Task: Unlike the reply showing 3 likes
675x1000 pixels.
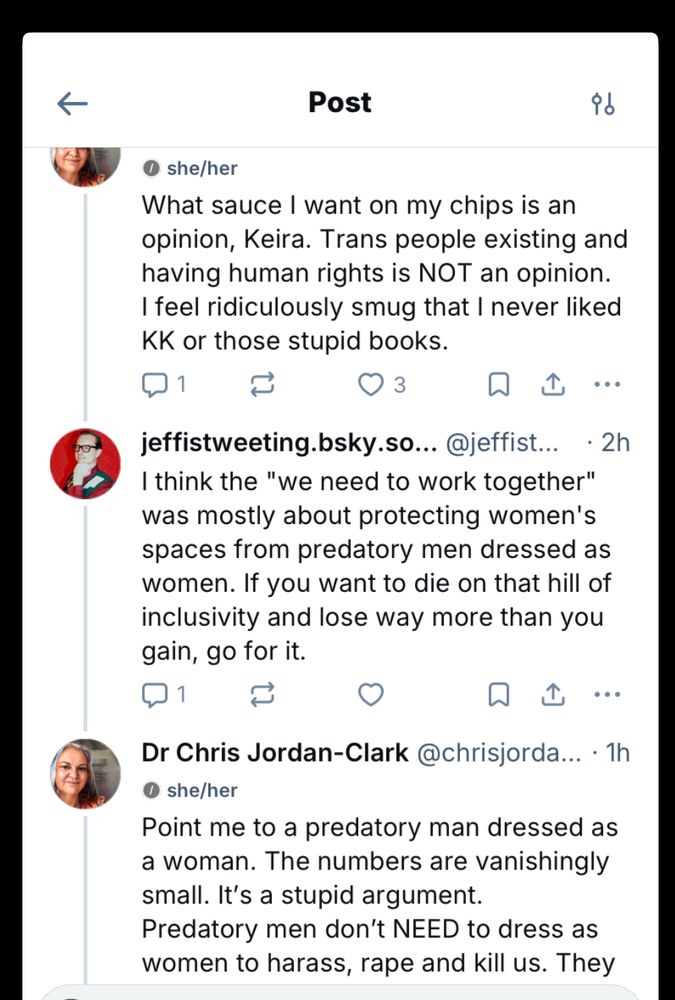Action: tap(370, 384)
